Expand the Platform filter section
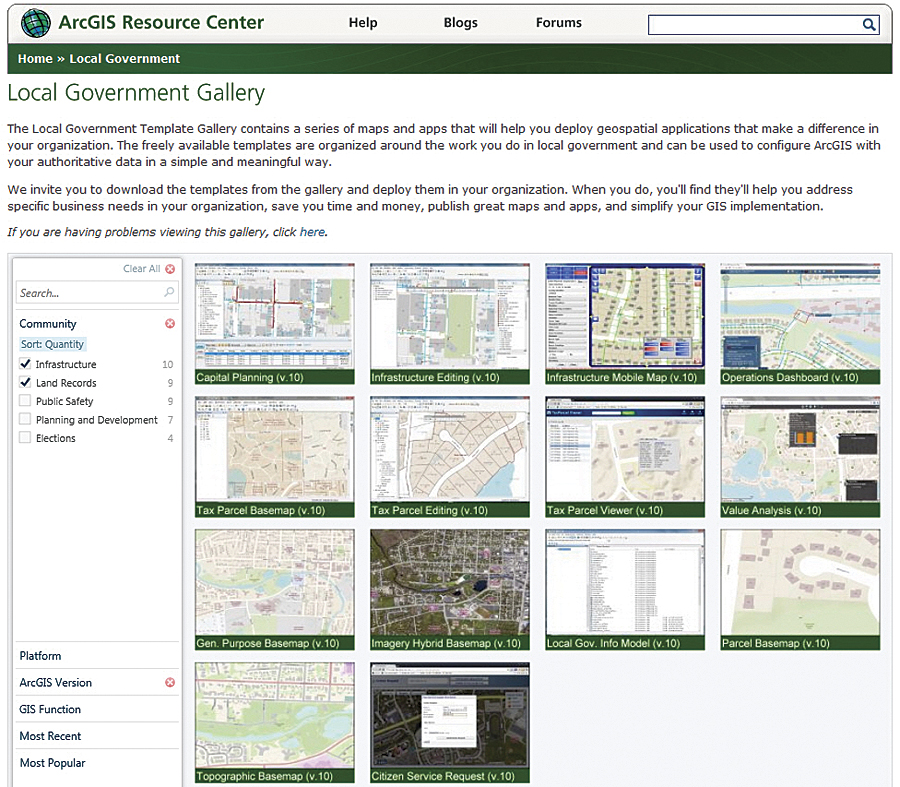This screenshot has height=787, width=900. point(40,655)
